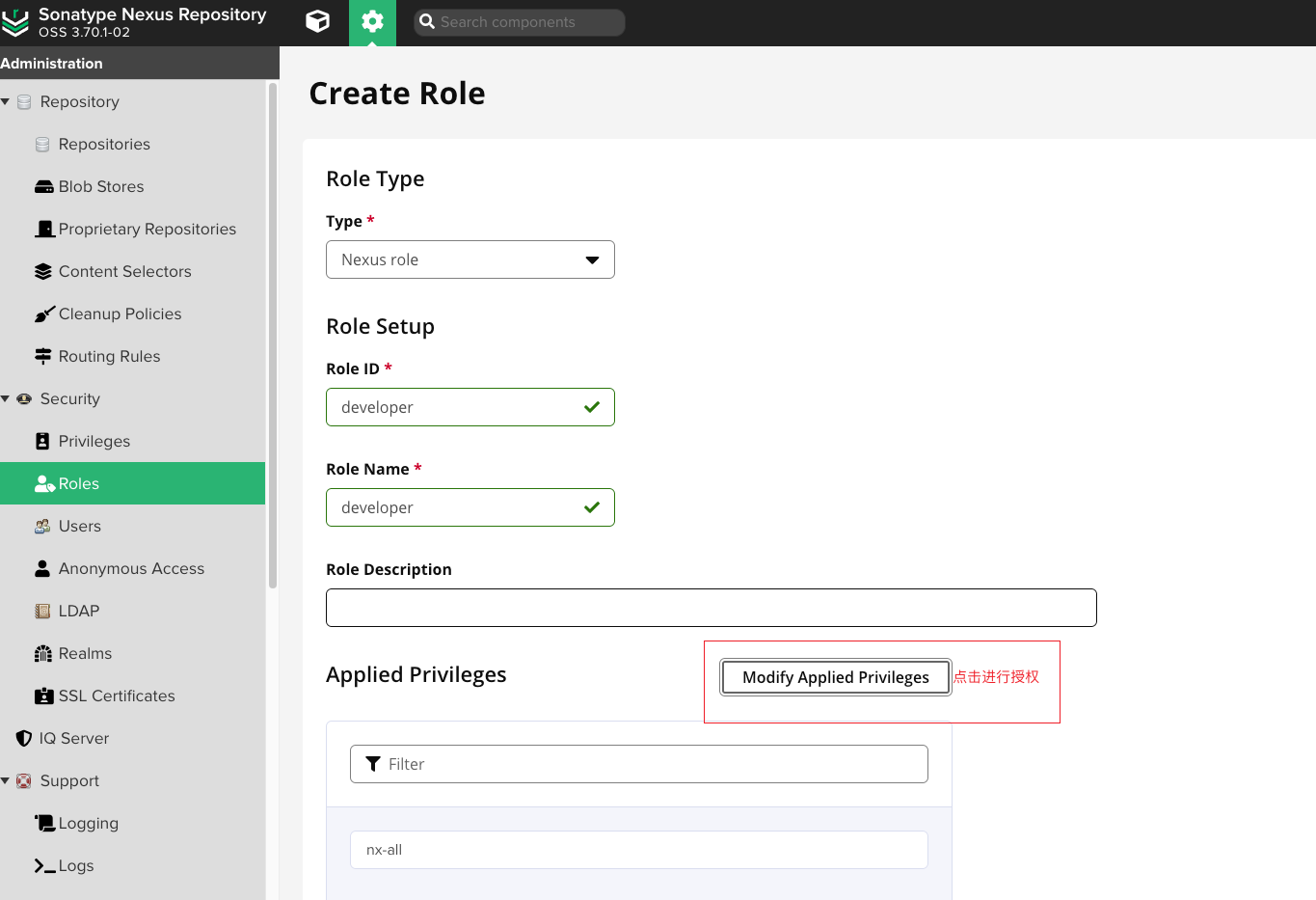Click into the Role ID field
This screenshot has height=900, width=1316.
pos(470,407)
